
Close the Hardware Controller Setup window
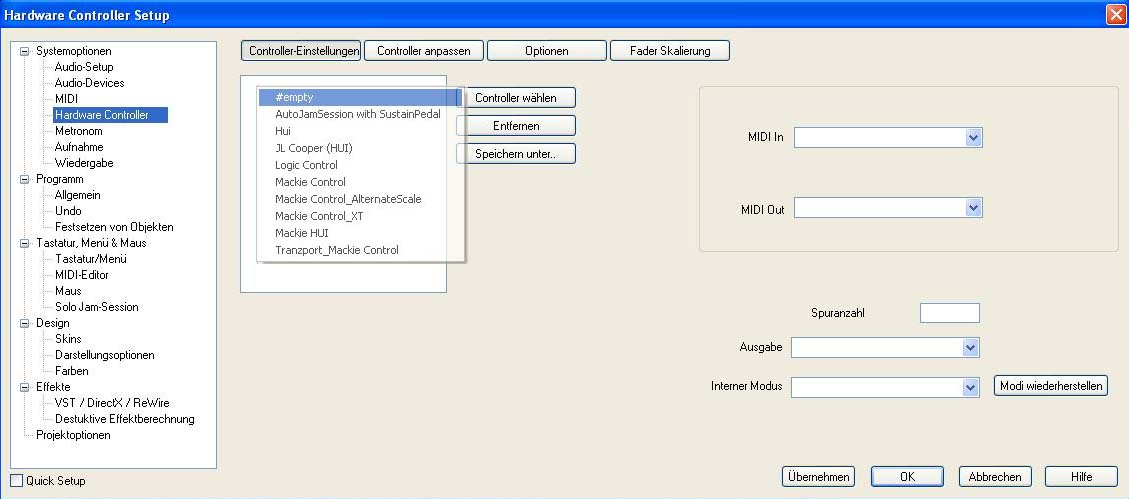tap(1117, 15)
